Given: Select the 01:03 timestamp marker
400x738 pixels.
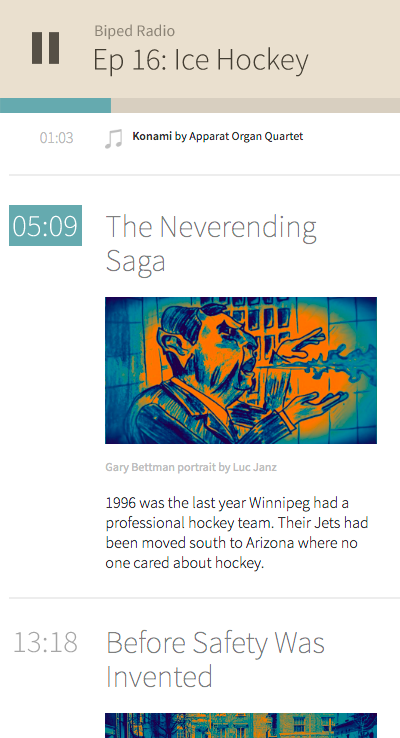Looking at the screenshot, I should coord(56,138).
